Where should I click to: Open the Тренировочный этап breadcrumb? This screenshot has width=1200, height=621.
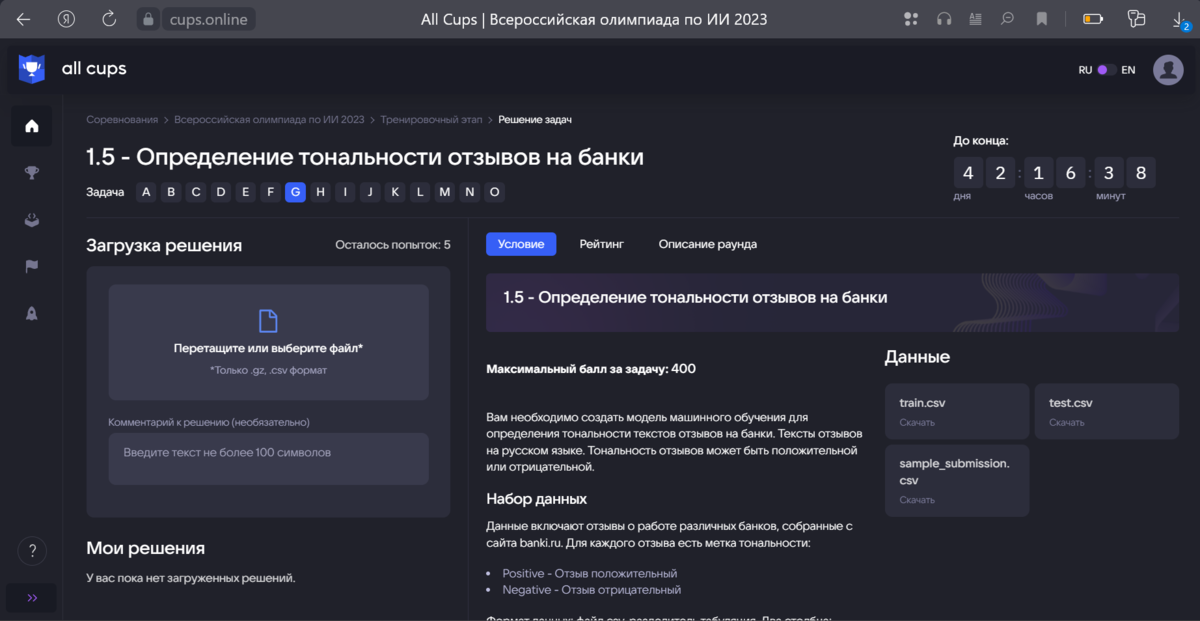pos(431,120)
